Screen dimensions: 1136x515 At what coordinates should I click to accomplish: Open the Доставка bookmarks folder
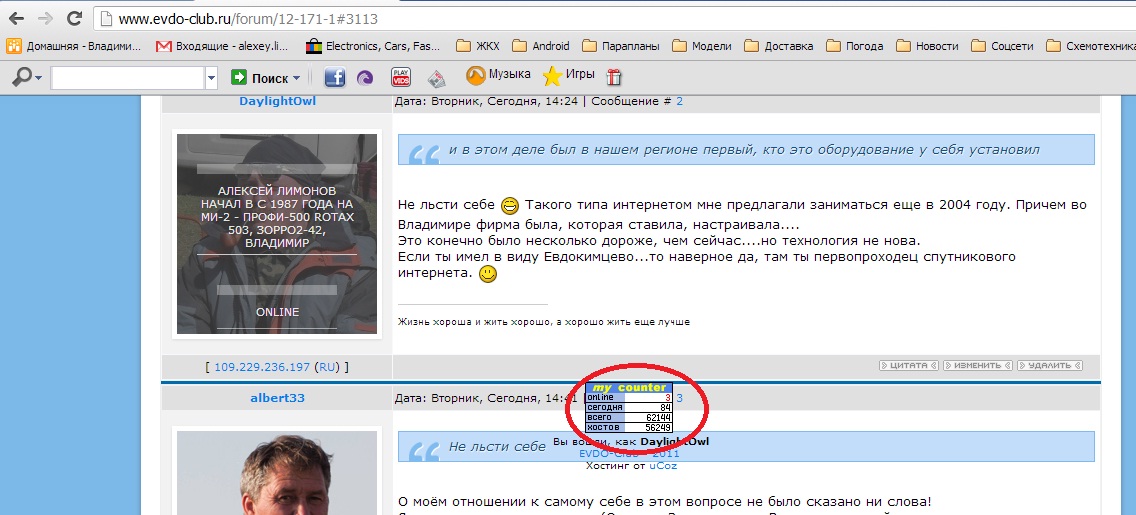pyautogui.click(x=779, y=46)
